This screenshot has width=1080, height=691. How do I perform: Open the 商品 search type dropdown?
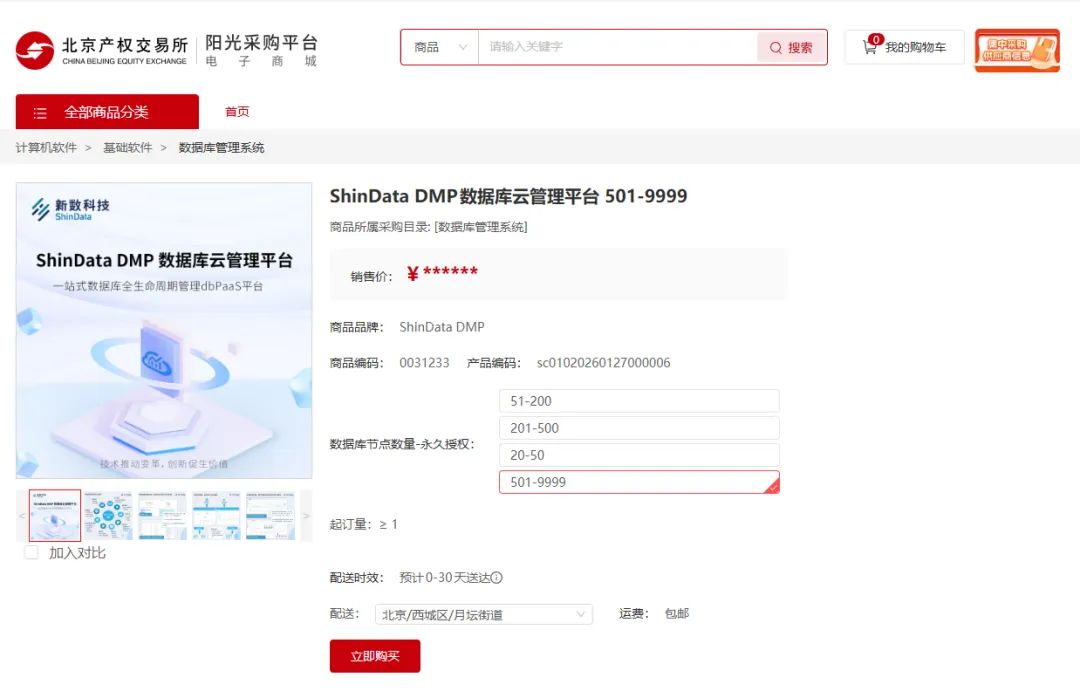click(439, 47)
